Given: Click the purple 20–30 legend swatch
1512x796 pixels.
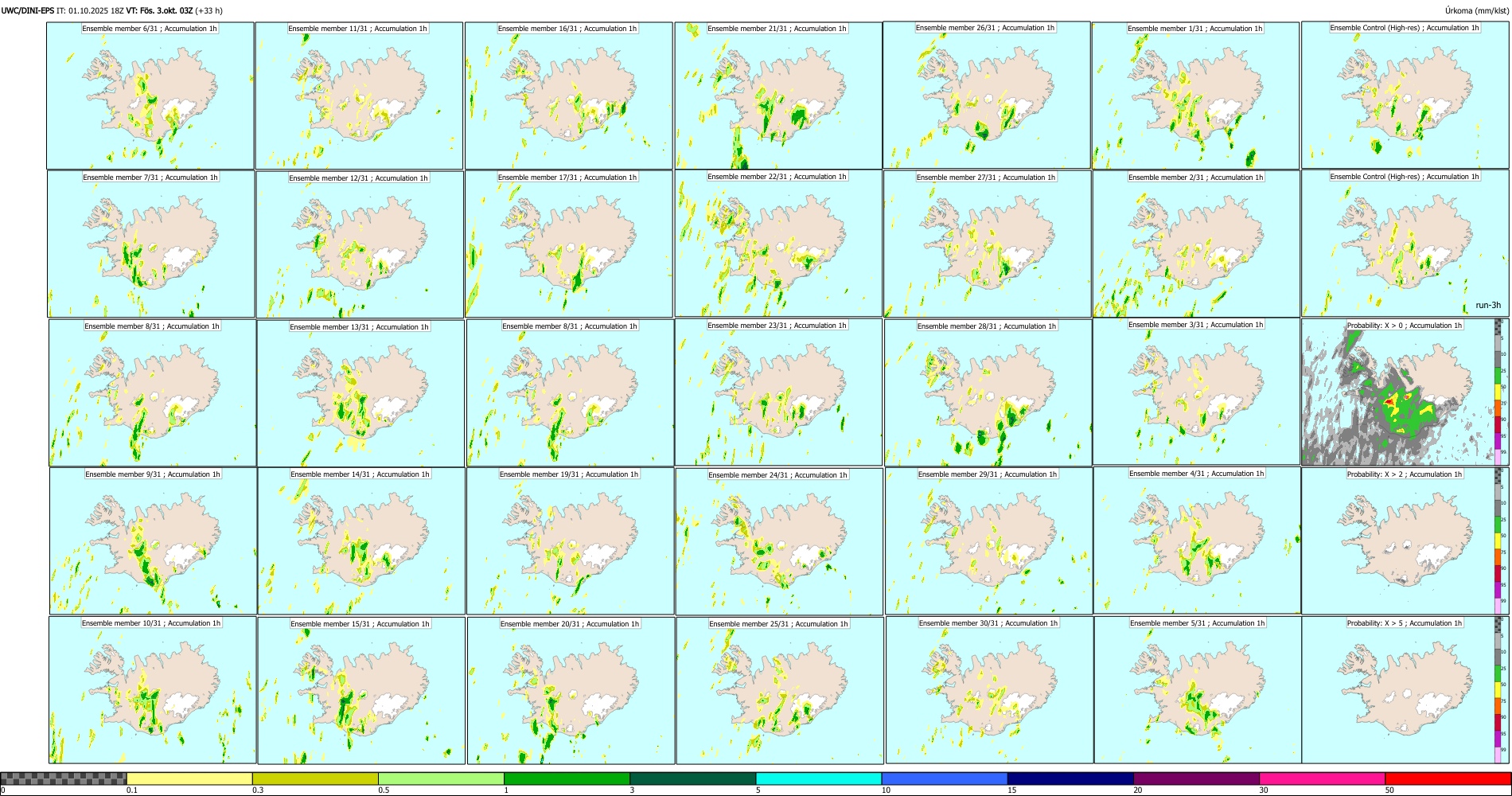Looking at the screenshot, I should coord(1196,778).
